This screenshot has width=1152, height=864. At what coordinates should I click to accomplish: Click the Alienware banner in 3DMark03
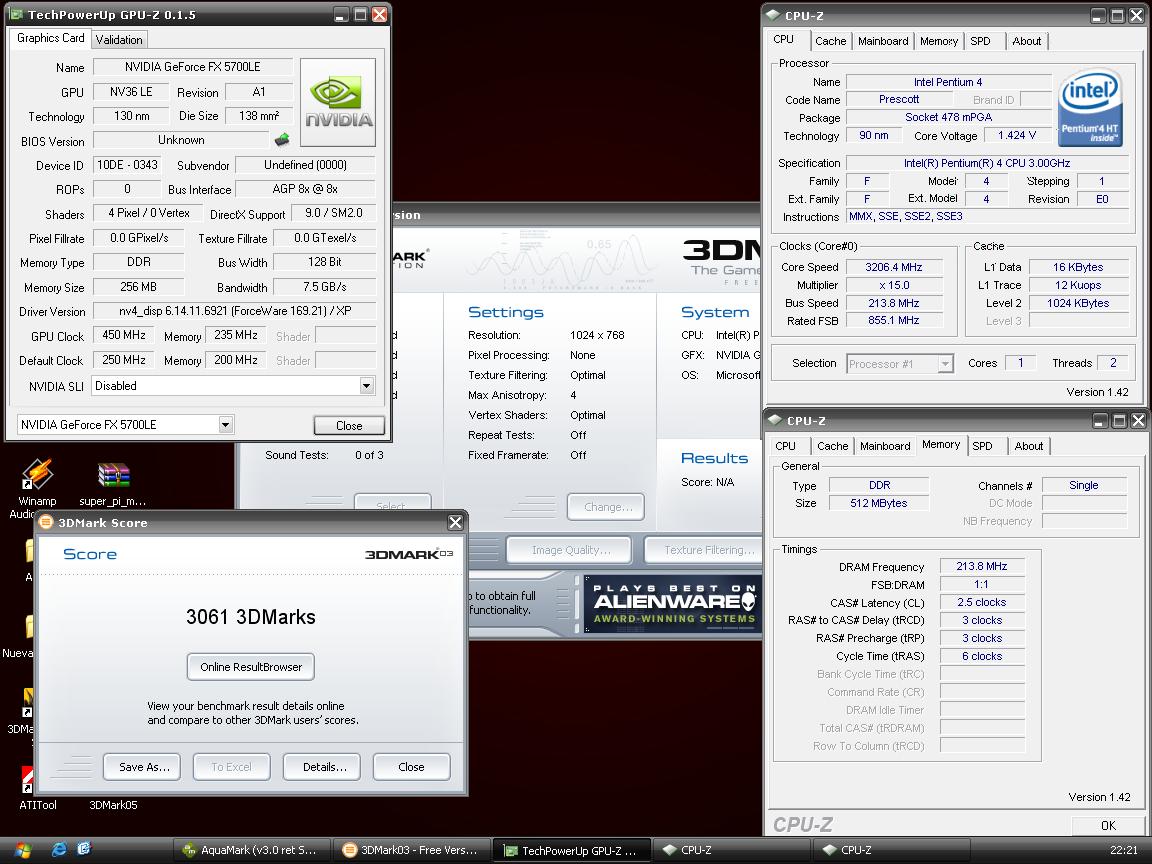(673, 605)
